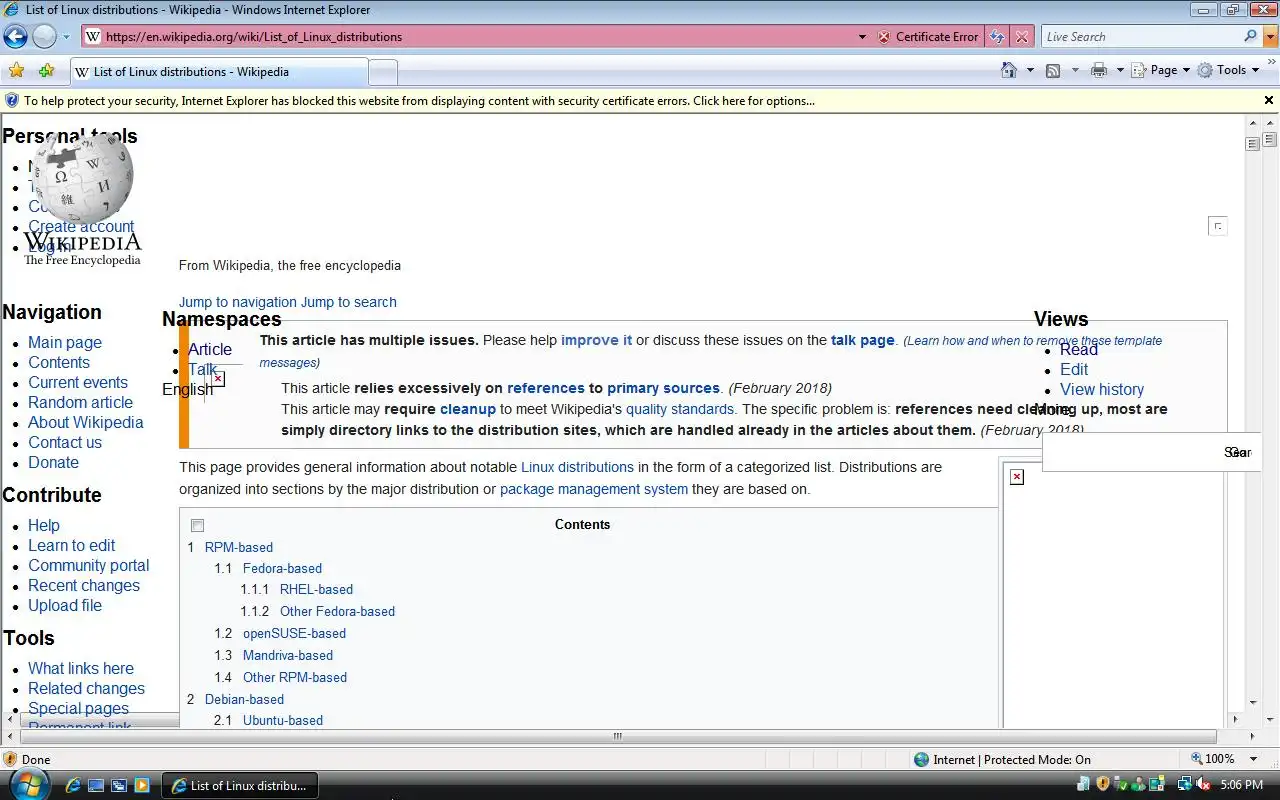This screenshot has width=1280, height=800.
Task: Click the broken image placeholder in infobox
Action: tap(1017, 477)
